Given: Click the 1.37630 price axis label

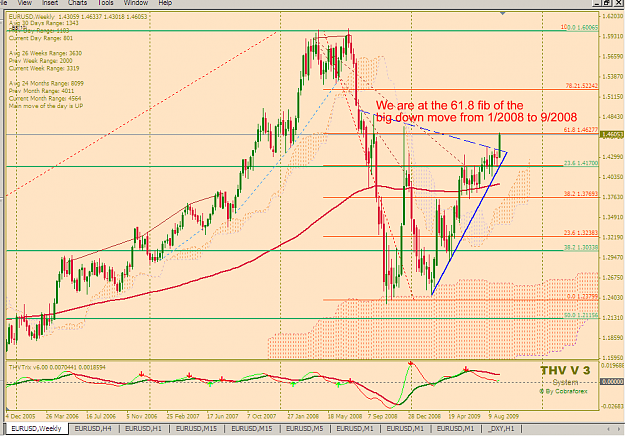Looking at the screenshot, I should click(612, 197).
